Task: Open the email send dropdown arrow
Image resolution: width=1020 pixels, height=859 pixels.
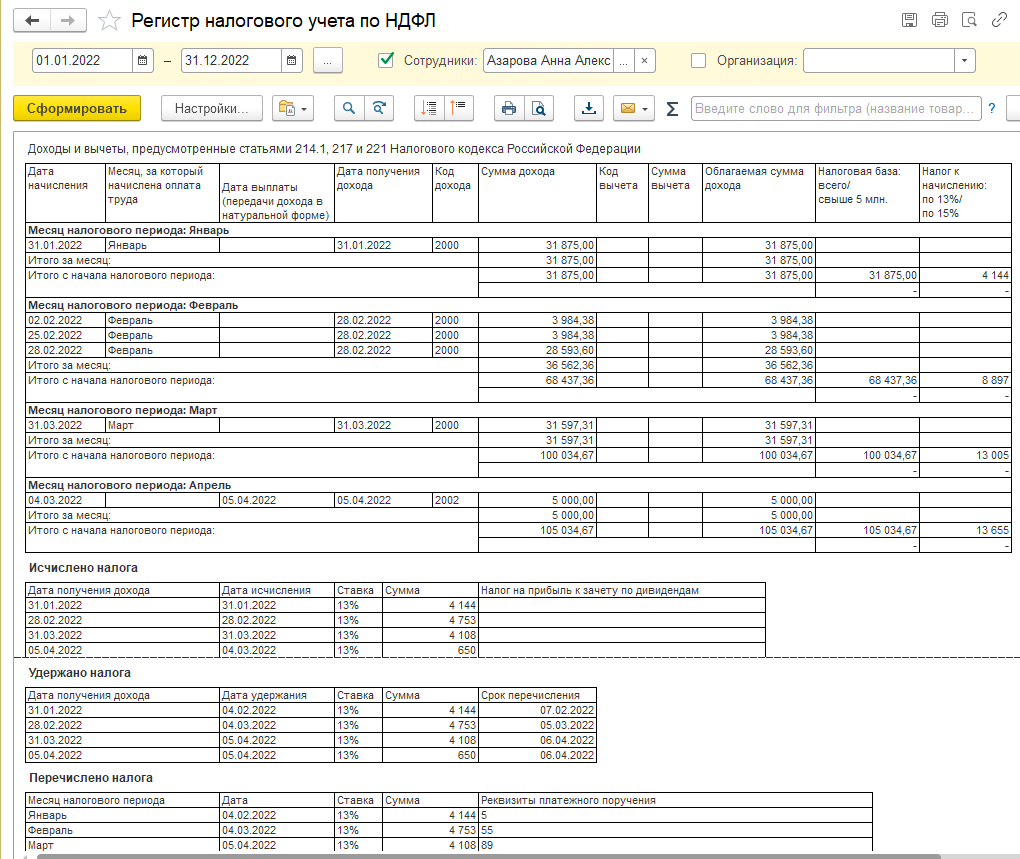Action: pos(645,109)
